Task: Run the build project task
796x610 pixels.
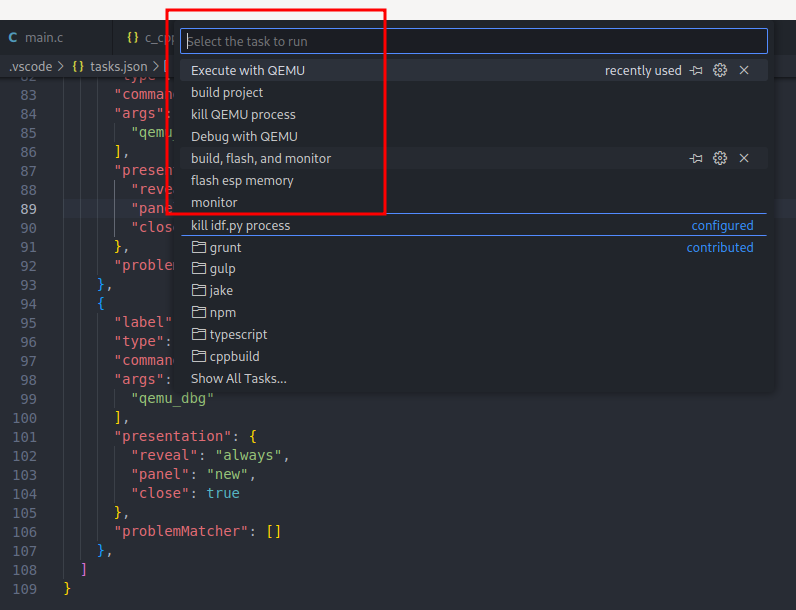Action: 227,93
